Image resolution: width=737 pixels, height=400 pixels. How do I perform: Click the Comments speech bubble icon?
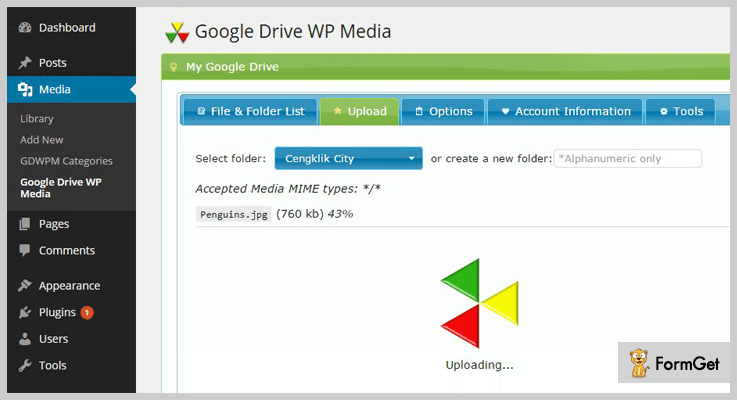[25, 250]
